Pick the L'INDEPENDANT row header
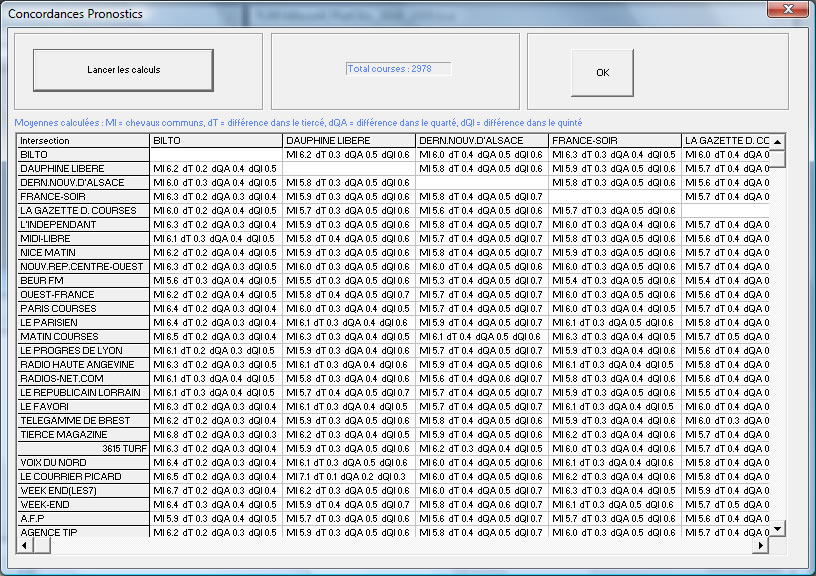Image resolution: width=816 pixels, height=576 pixels. click(x=83, y=225)
